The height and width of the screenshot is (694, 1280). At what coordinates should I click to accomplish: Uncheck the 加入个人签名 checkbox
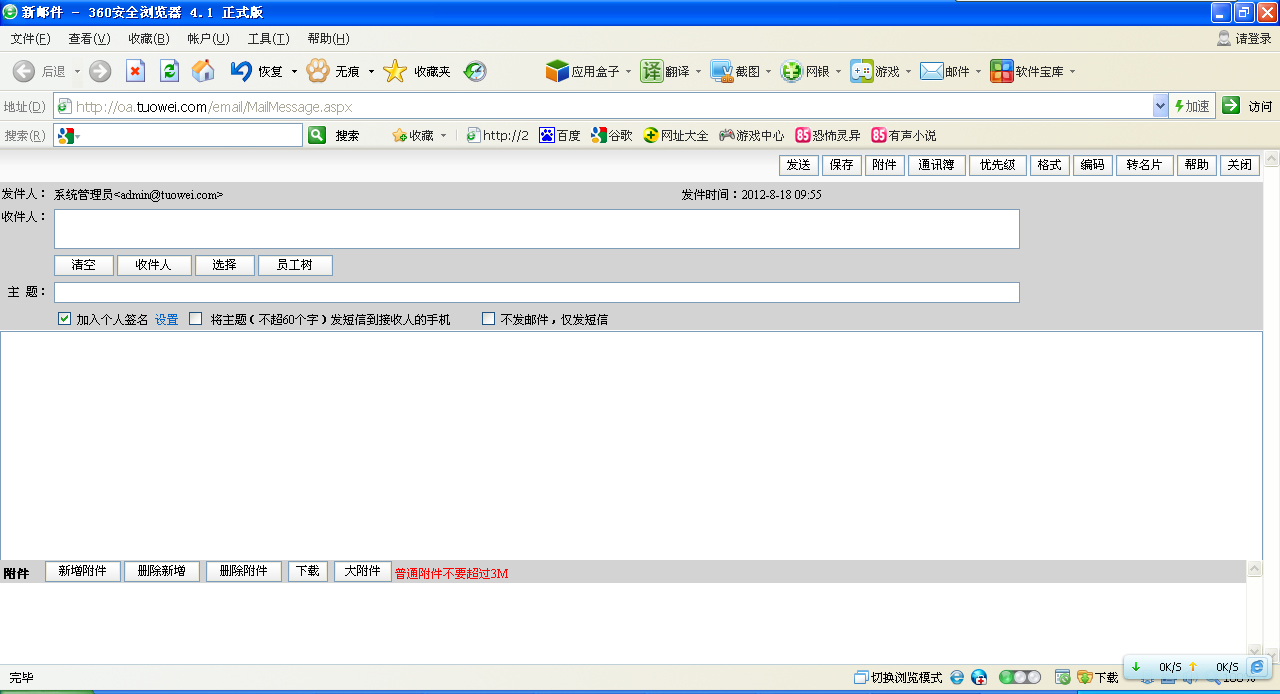pyautogui.click(x=65, y=319)
